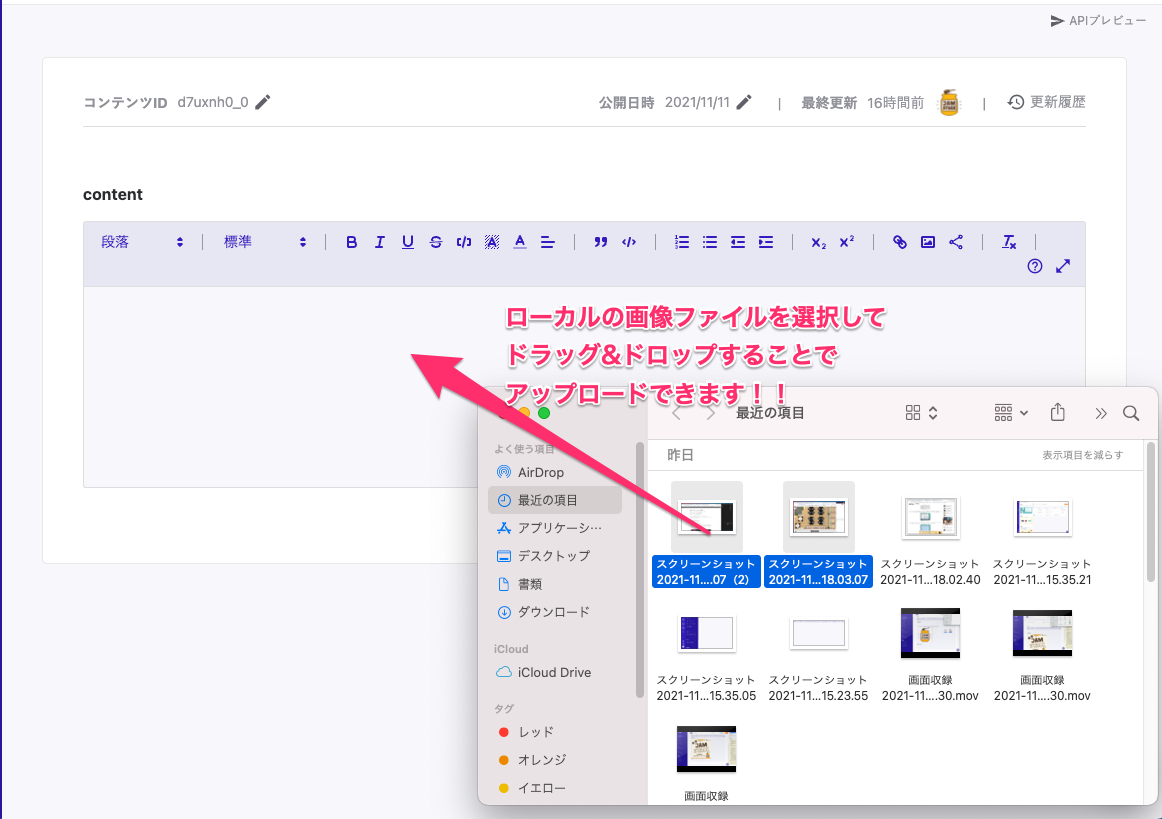Open ダウンロード in Finder sidebar
1162x819 pixels.
click(x=553, y=612)
